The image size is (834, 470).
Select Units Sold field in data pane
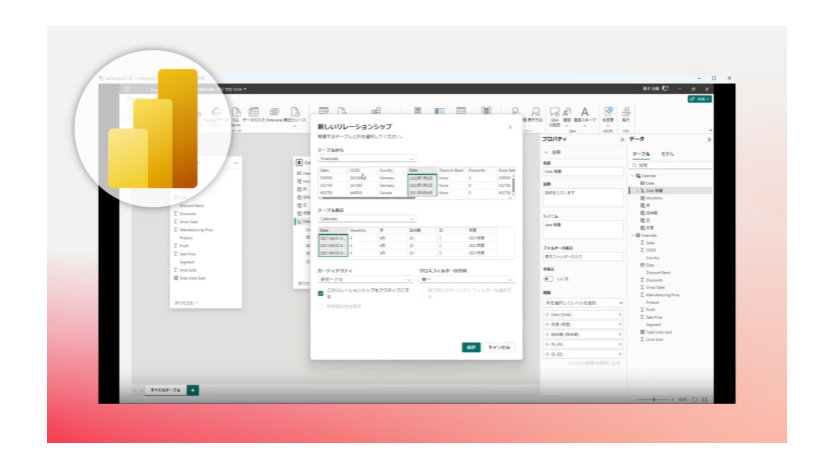654,339
